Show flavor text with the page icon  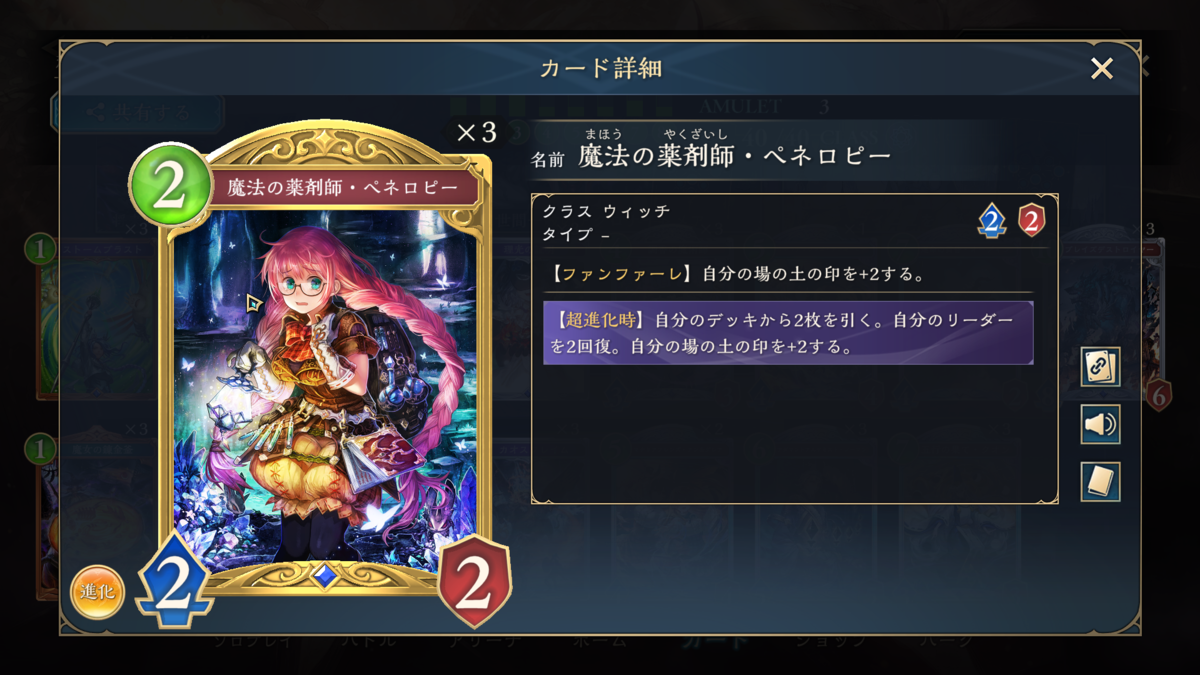tap(1100, 482)
